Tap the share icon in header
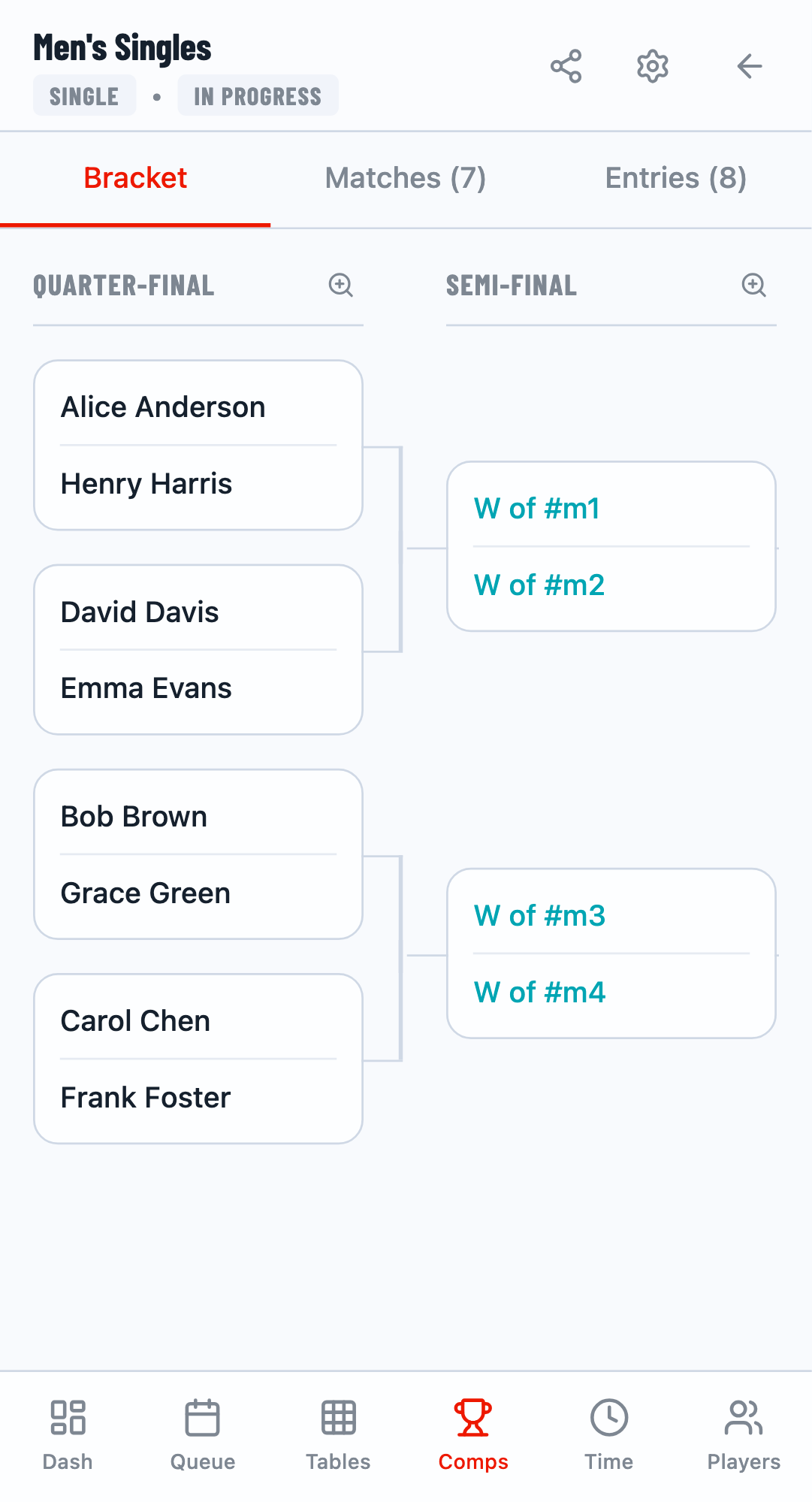This screenshot has width=812, height=1502. click(566, 67)
